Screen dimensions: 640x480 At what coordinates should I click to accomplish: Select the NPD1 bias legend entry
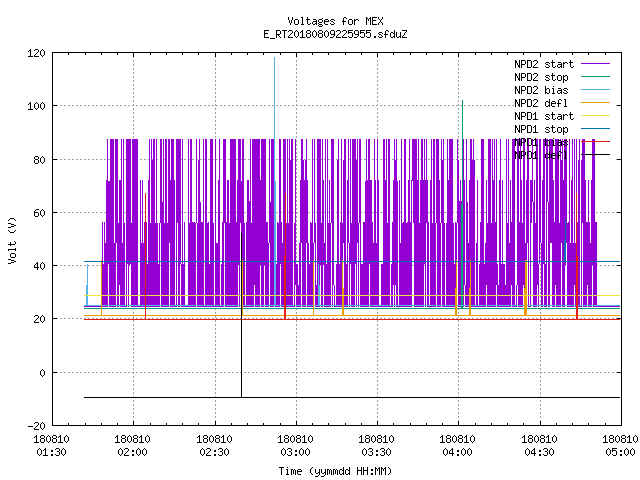541,142
